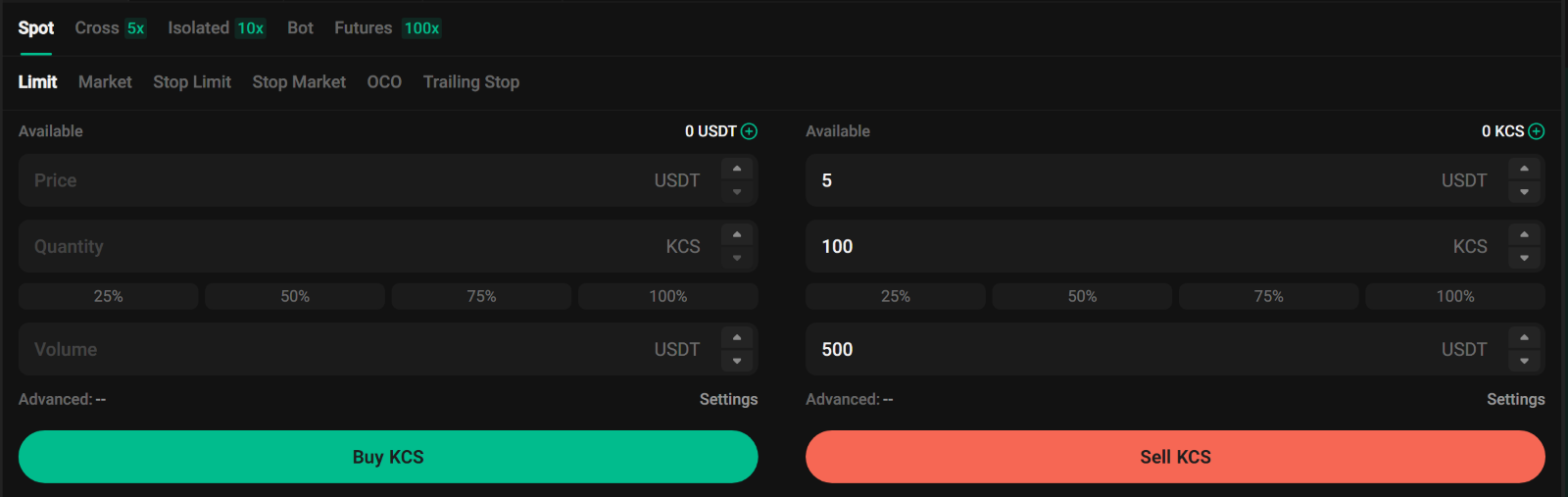Select the Limit order type
Screen dimensions: 1568x497
pos(37,82)
